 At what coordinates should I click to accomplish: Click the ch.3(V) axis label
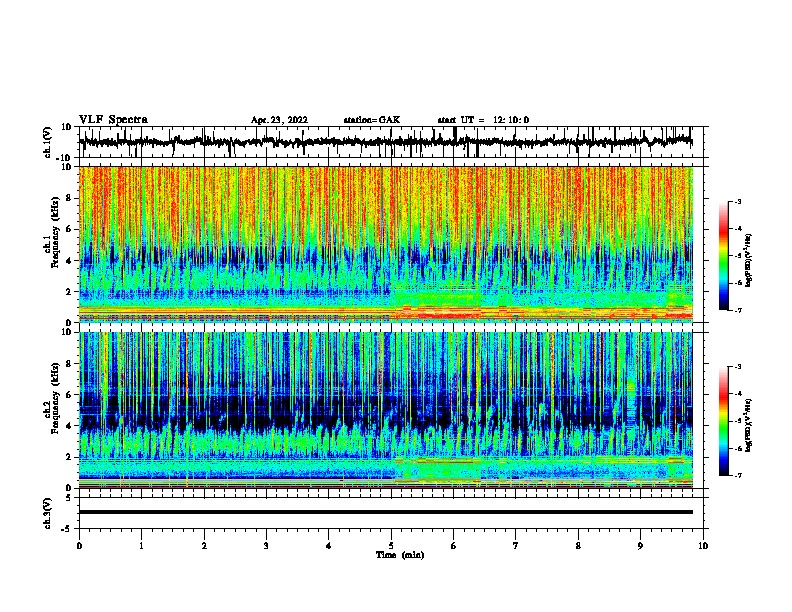pyautogui.click(x=48, y=514)
